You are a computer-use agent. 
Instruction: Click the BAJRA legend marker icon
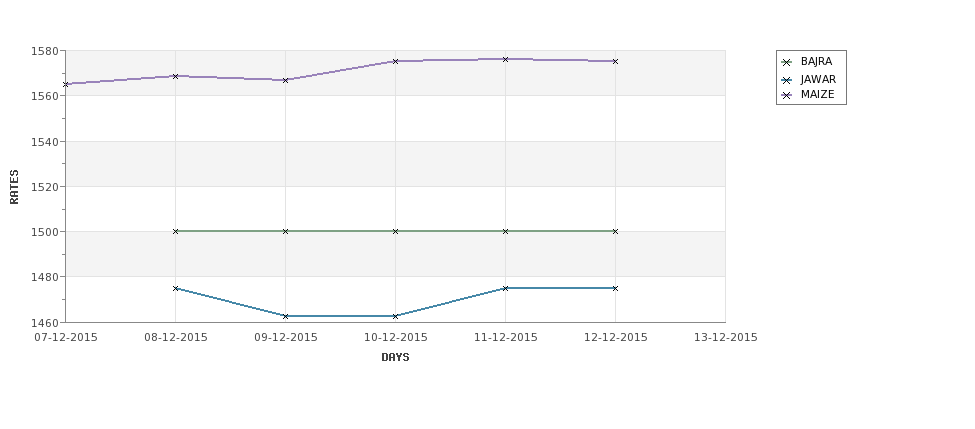click(x=787, y=62)
